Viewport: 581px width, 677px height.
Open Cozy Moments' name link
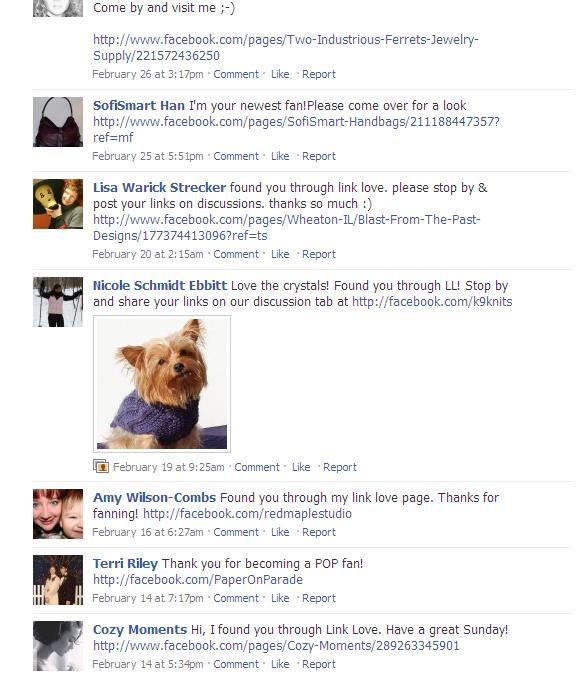click(140, 630)
